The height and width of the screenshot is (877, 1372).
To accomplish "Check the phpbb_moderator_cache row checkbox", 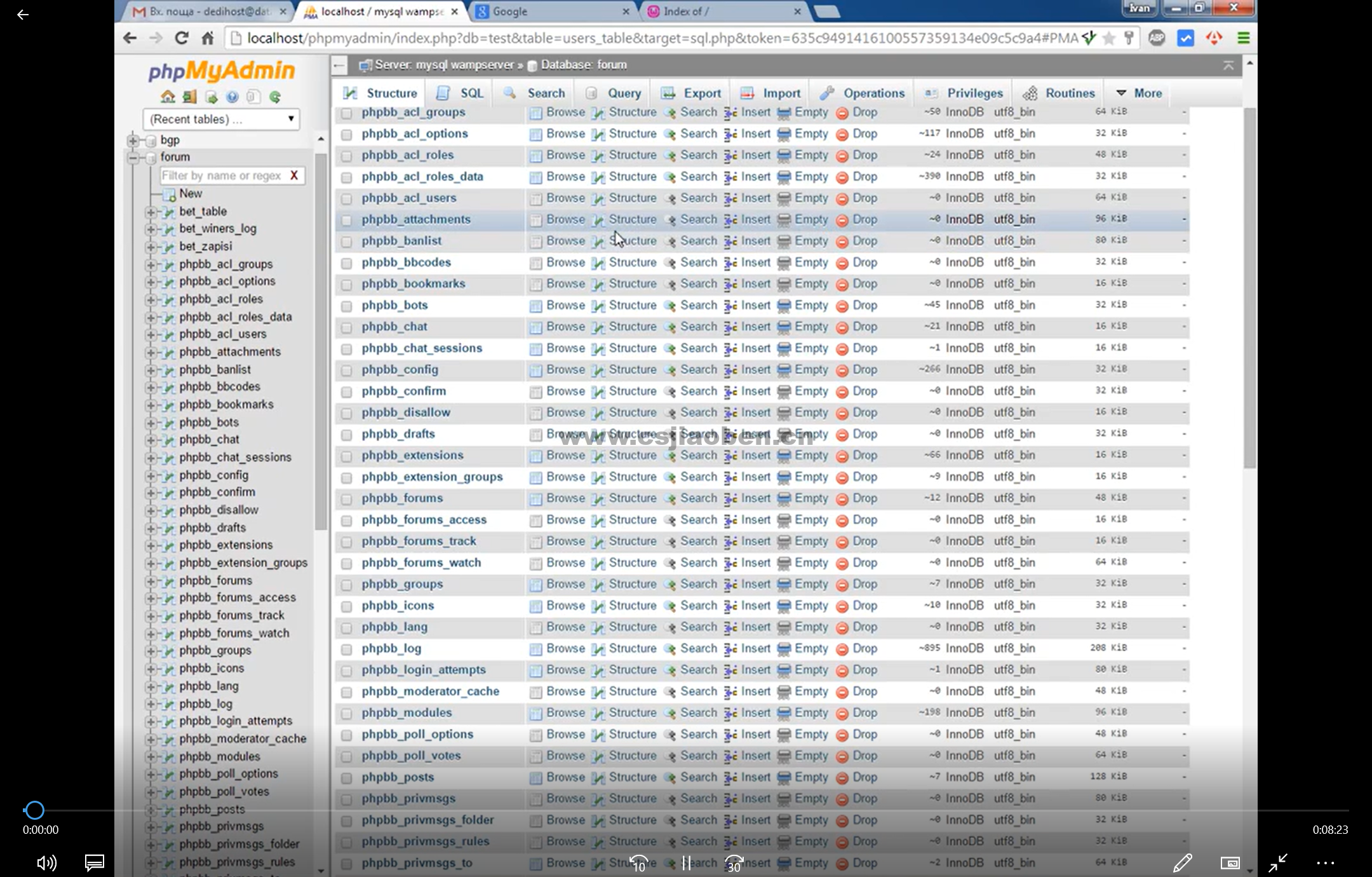I will 346,692.
